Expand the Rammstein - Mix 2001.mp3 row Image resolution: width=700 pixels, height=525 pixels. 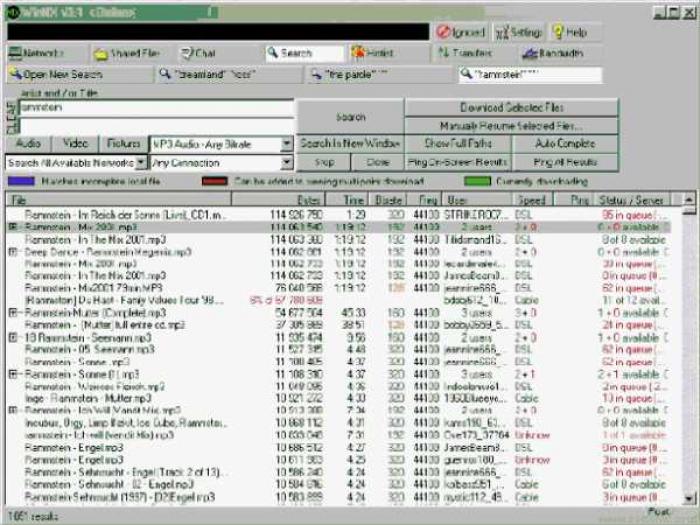click(12, 227)
